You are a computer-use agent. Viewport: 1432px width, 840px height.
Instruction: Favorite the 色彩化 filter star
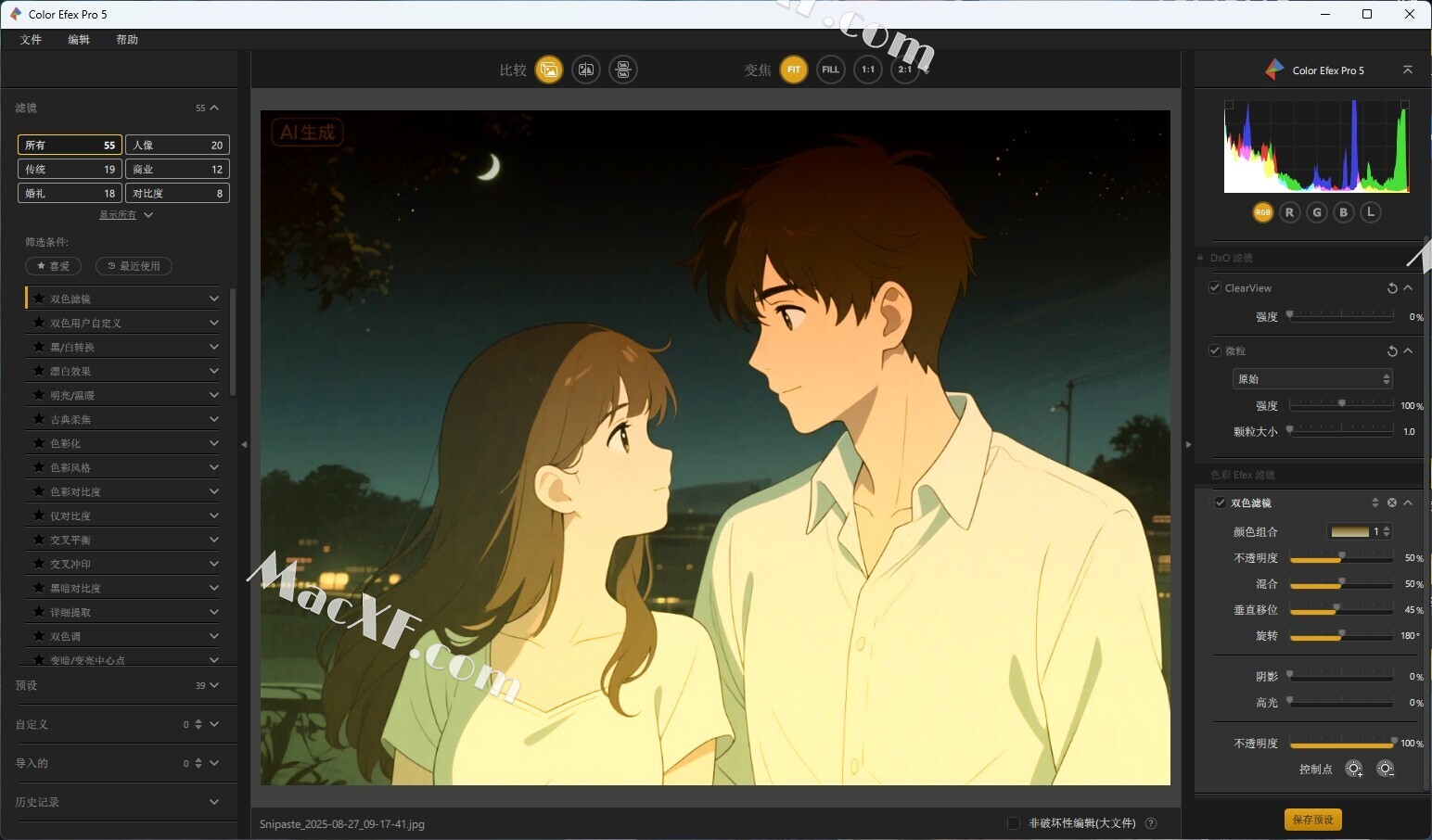pos(39,443)
